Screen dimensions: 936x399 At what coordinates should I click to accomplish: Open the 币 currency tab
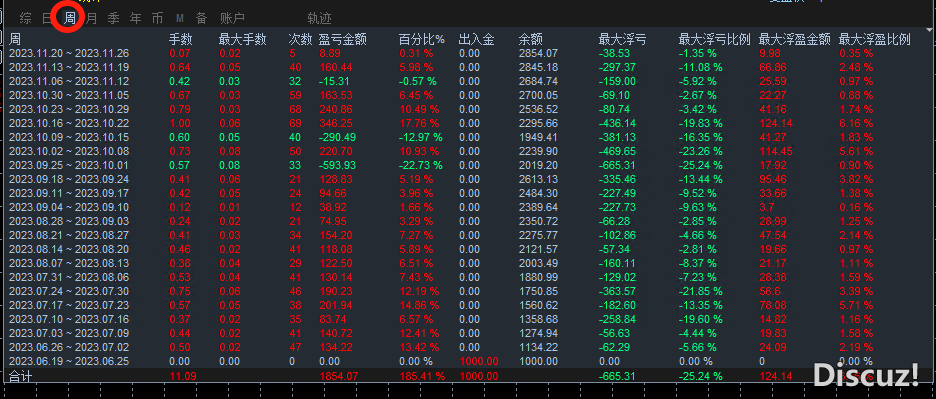158,19
